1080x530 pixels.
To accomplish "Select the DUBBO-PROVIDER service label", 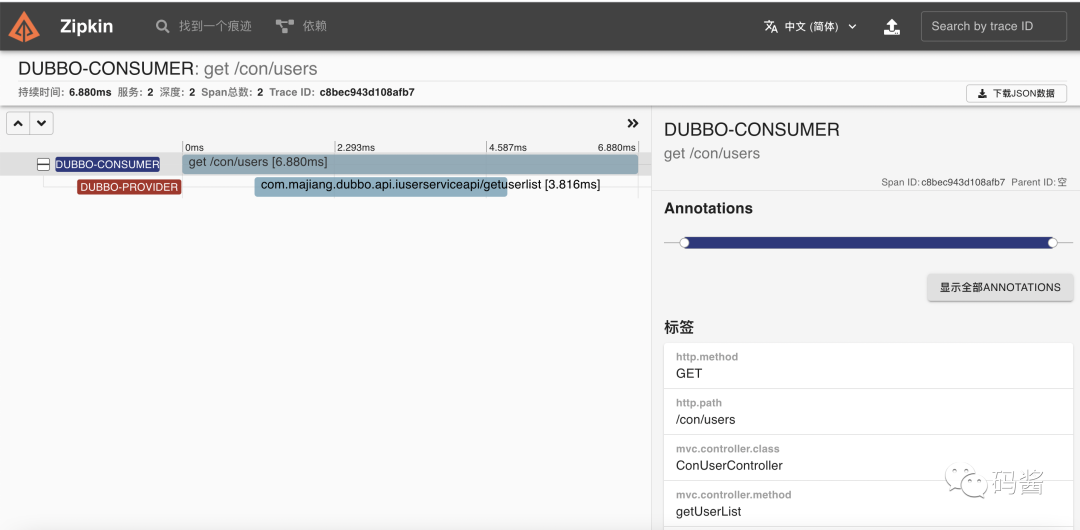I will [x=129, y=187].
